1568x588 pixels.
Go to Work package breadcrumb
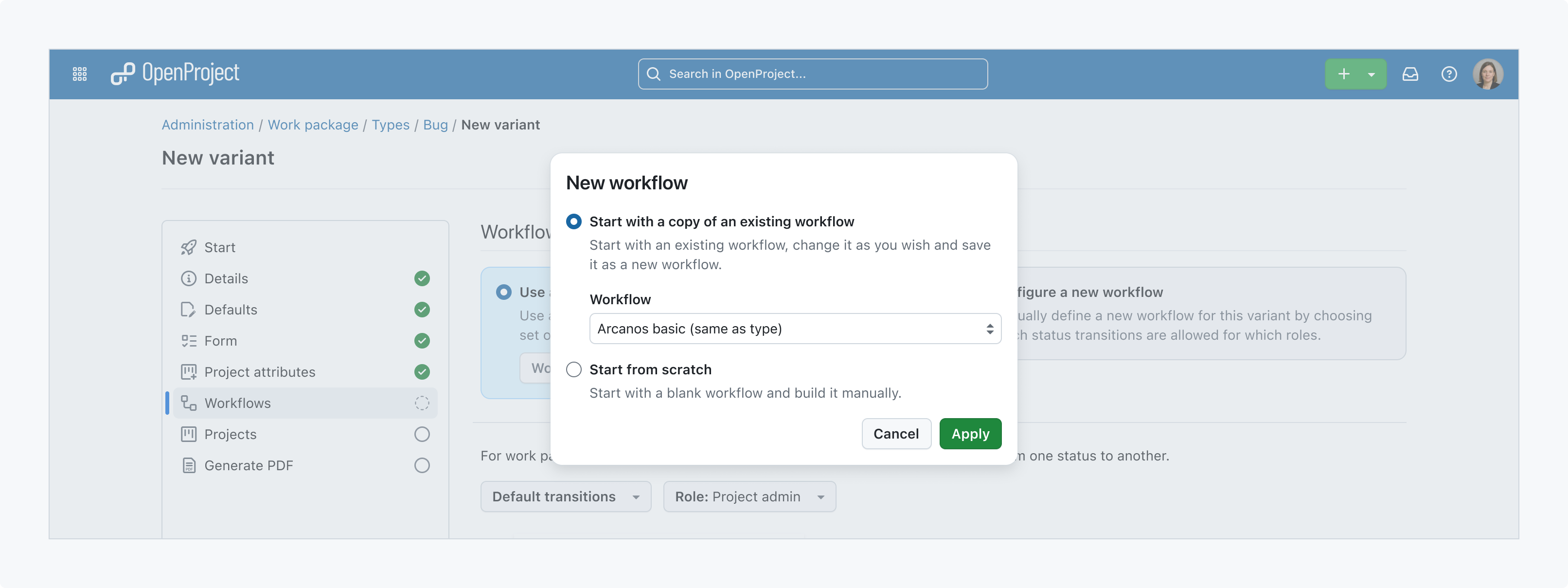point(313,125)
